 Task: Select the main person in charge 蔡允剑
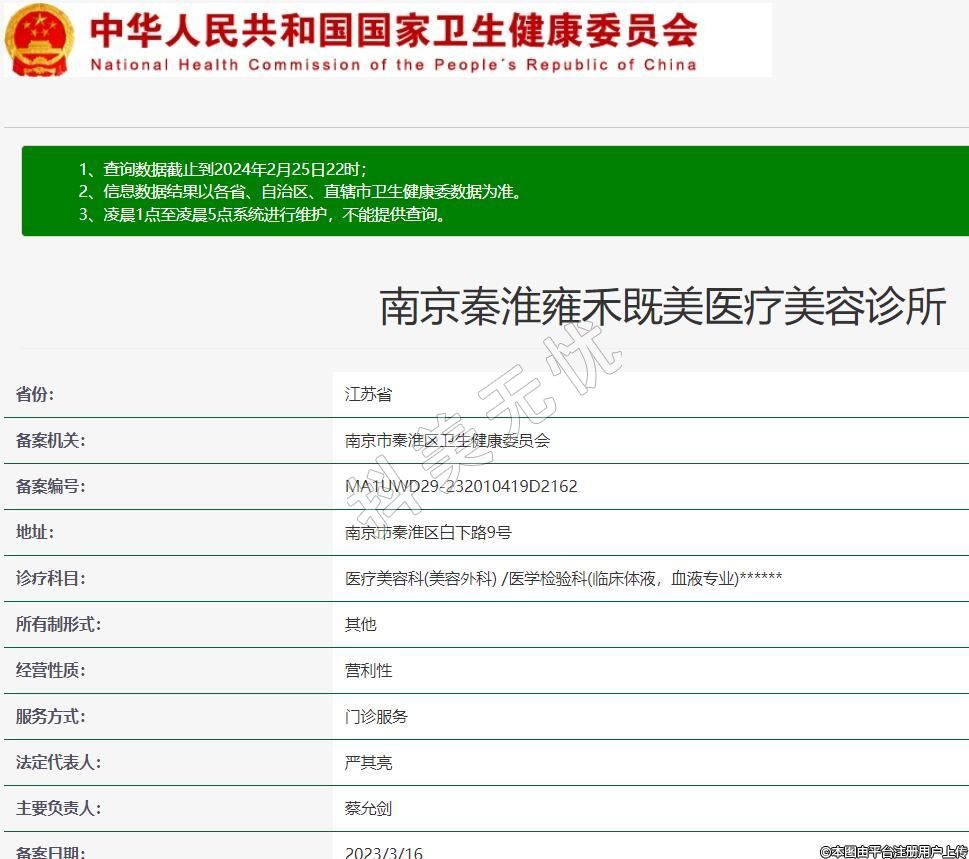368,808
